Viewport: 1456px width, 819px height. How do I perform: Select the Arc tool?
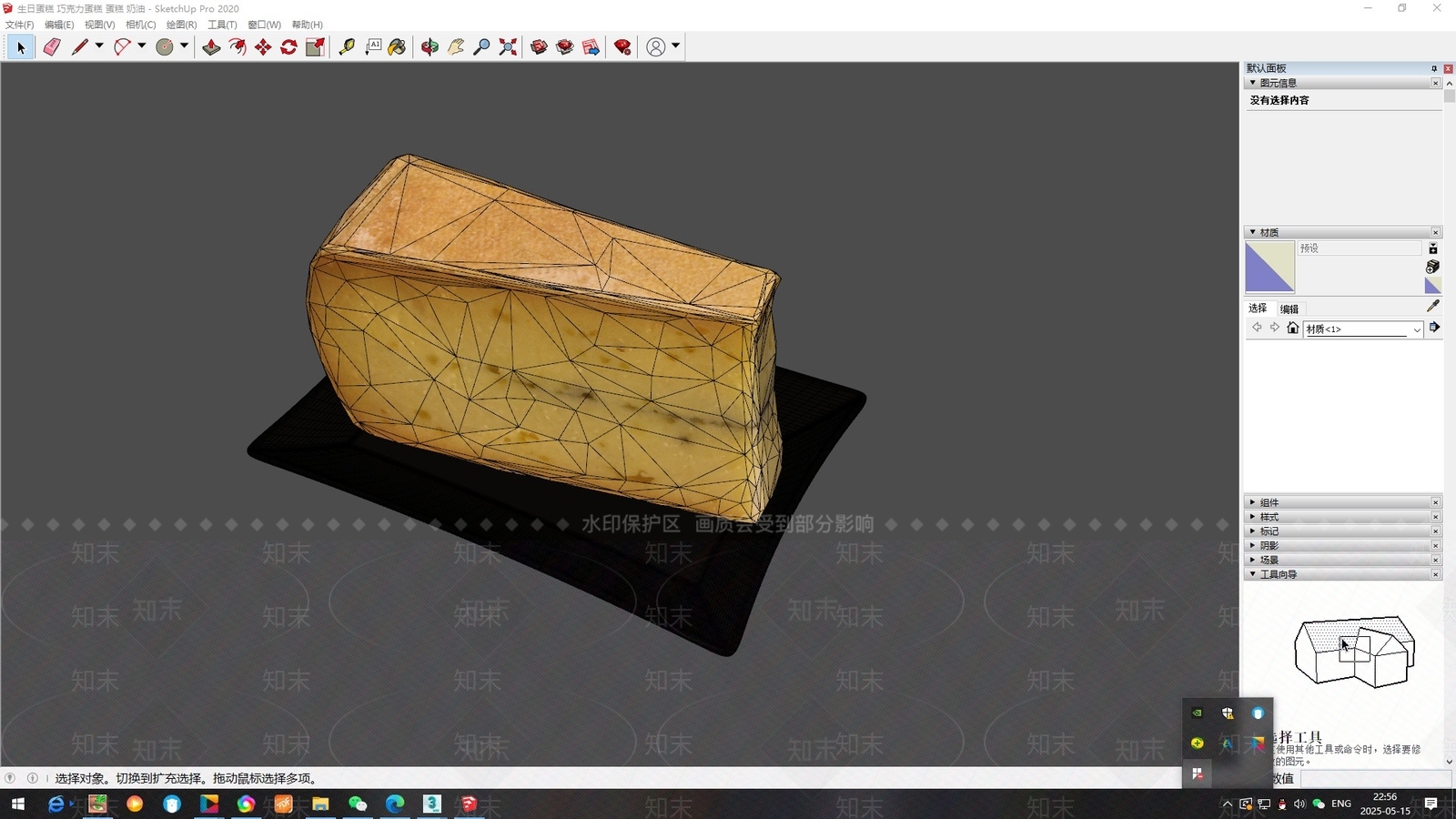(x=122, y=47)
